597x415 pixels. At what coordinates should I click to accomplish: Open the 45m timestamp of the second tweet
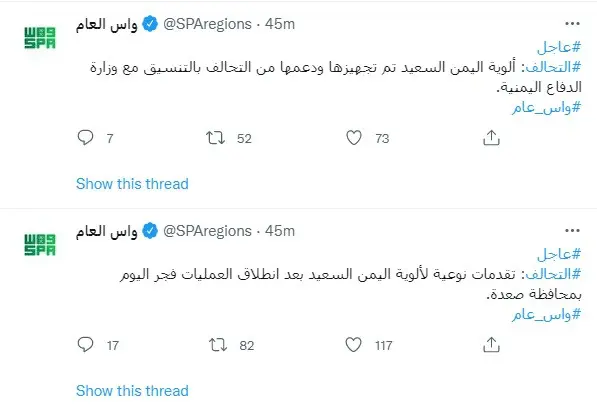[x=280, y=231]
